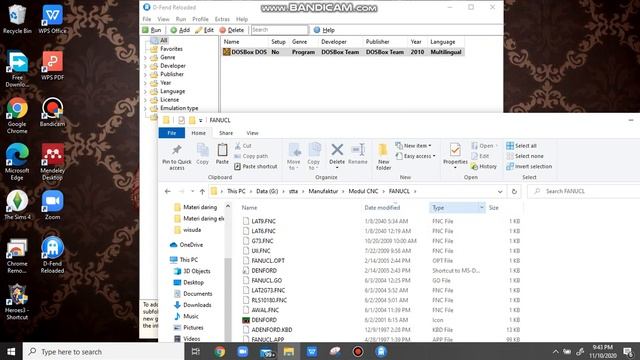The image size is (640, 360).
Task: Select the Favorites tree item
Action: (x=171, y=49)
